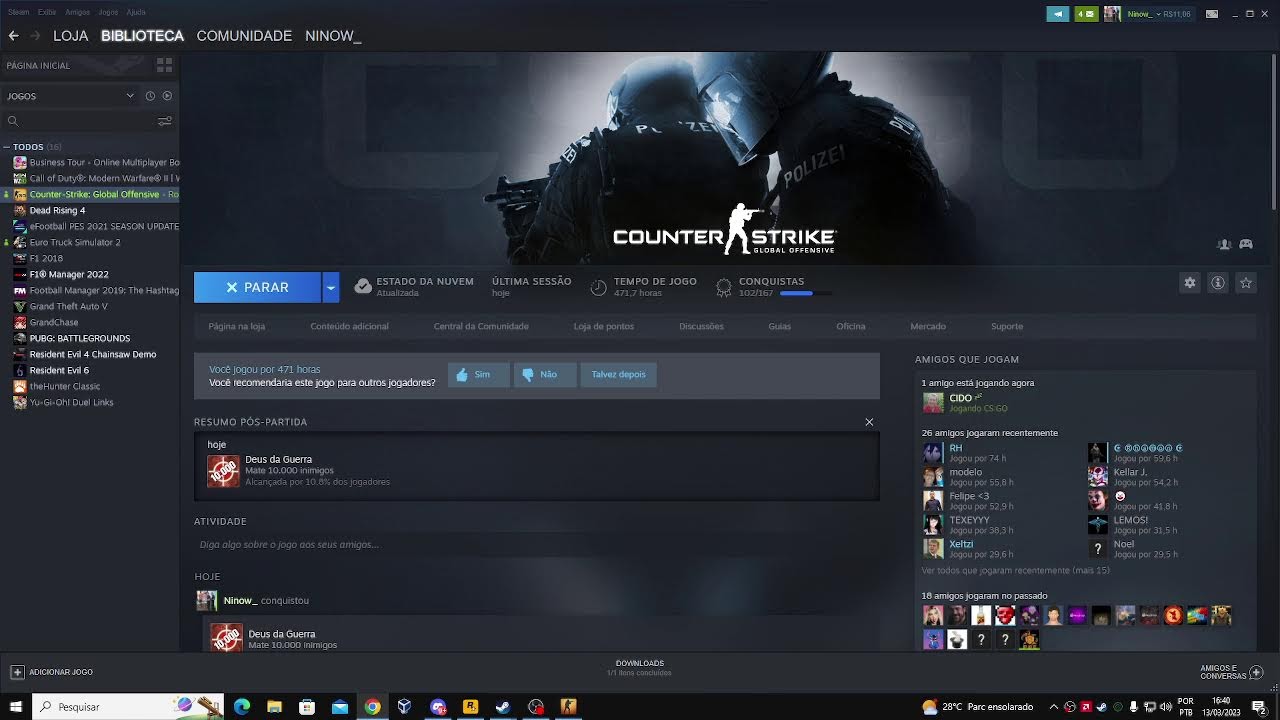Select Euro Truck Simulator 2 in library

tap(75, 243)
